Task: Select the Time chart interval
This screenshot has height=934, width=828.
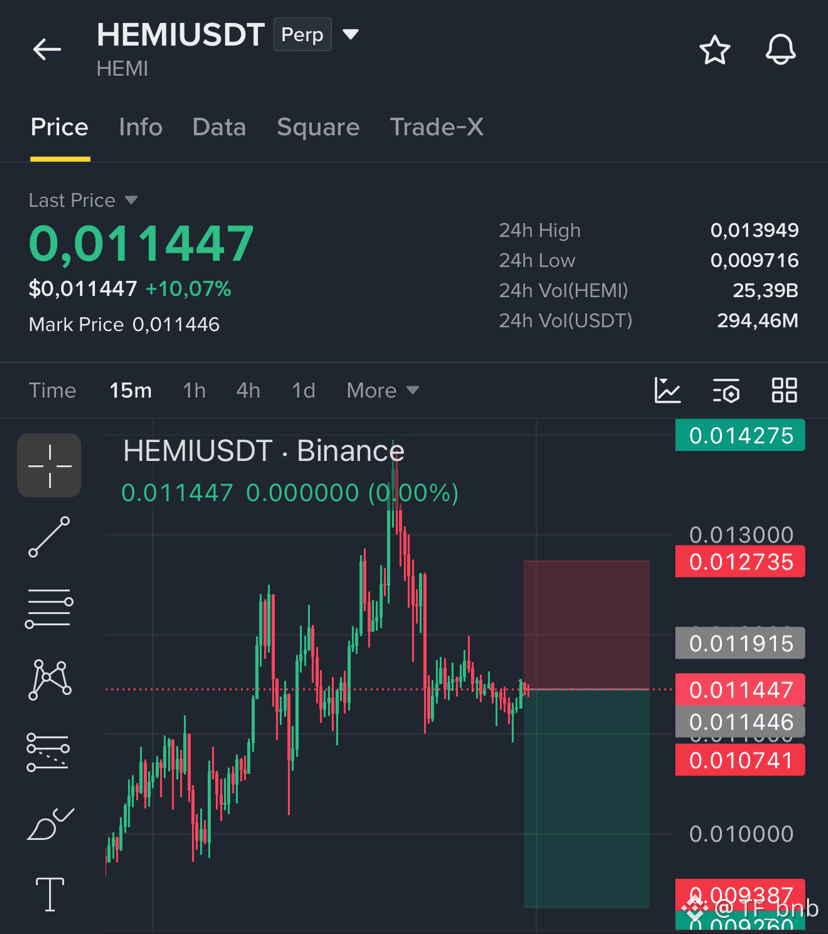Action: tap(52, 391)
